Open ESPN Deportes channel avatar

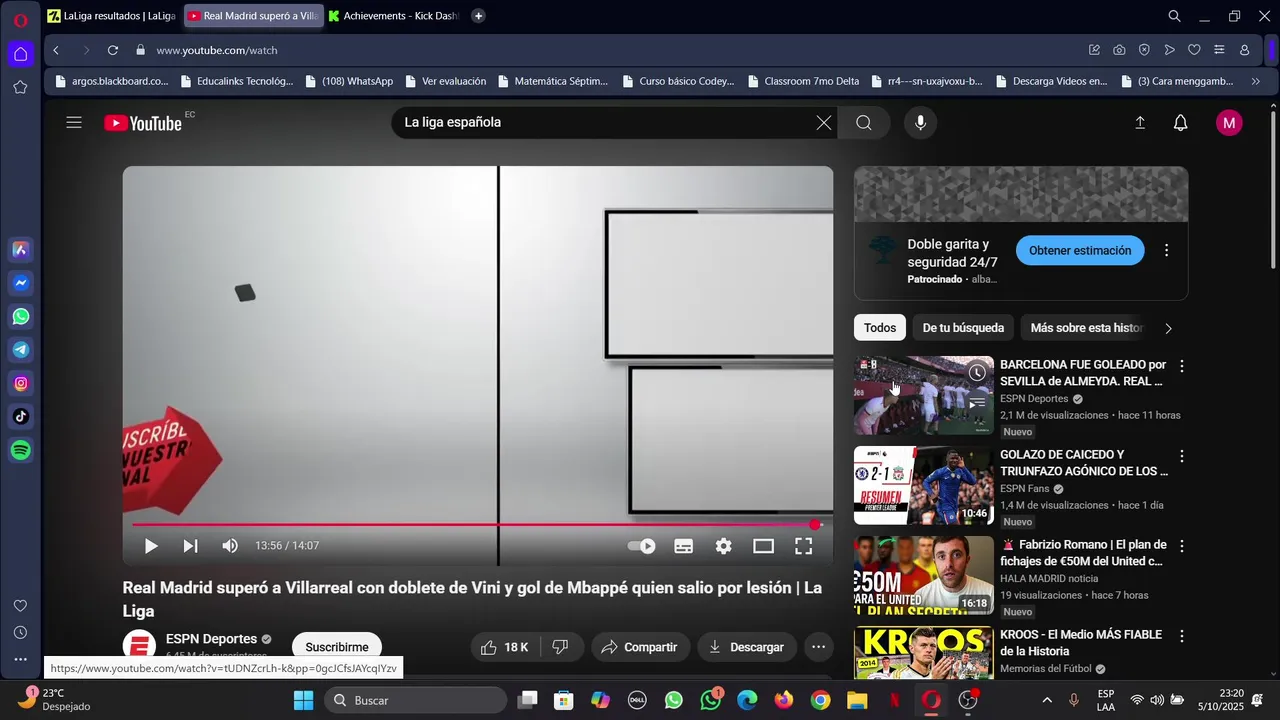pyautogui.click(x=139, y=647)
